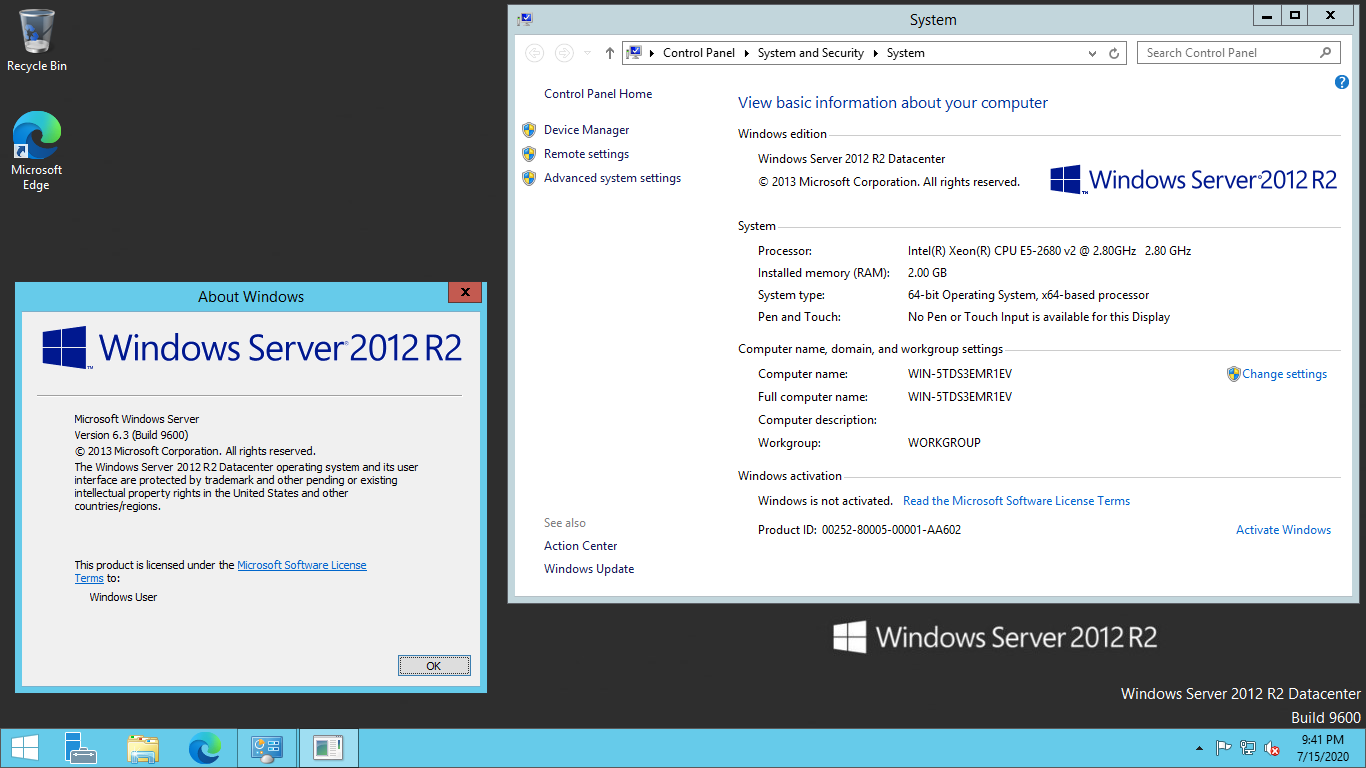This screenshot has height=768, width=1366.
Task: Switch to Control Panel taskbar button
Action: coord(267,748)
